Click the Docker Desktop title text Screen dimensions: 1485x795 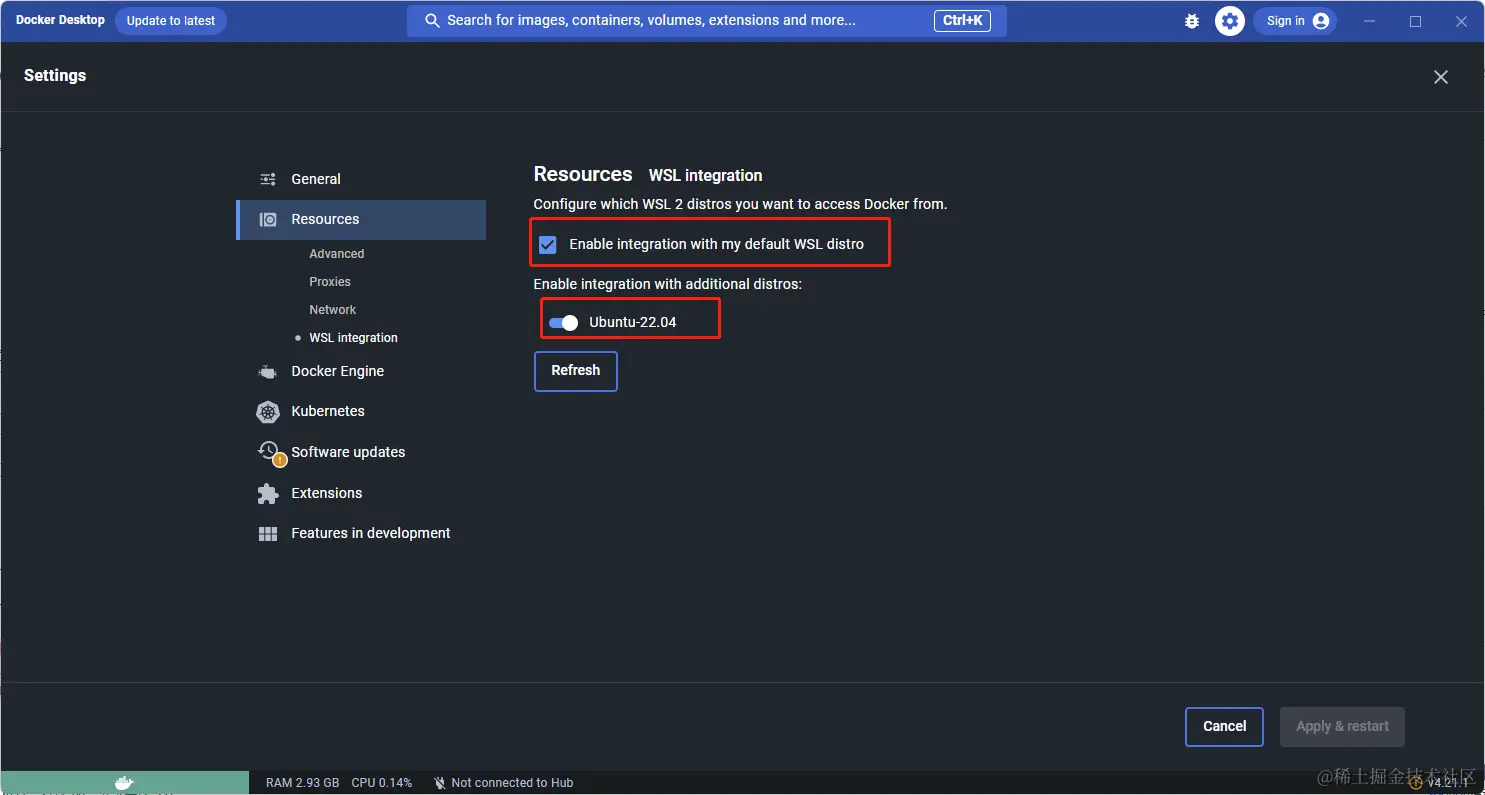point(60,20)
